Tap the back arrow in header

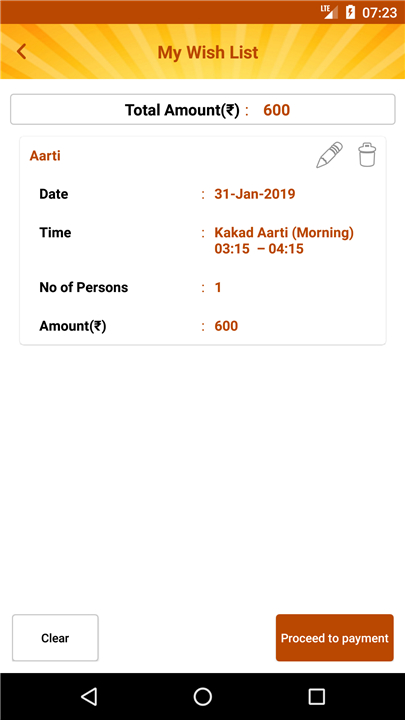pyautogui.click(x=21, y=51)
